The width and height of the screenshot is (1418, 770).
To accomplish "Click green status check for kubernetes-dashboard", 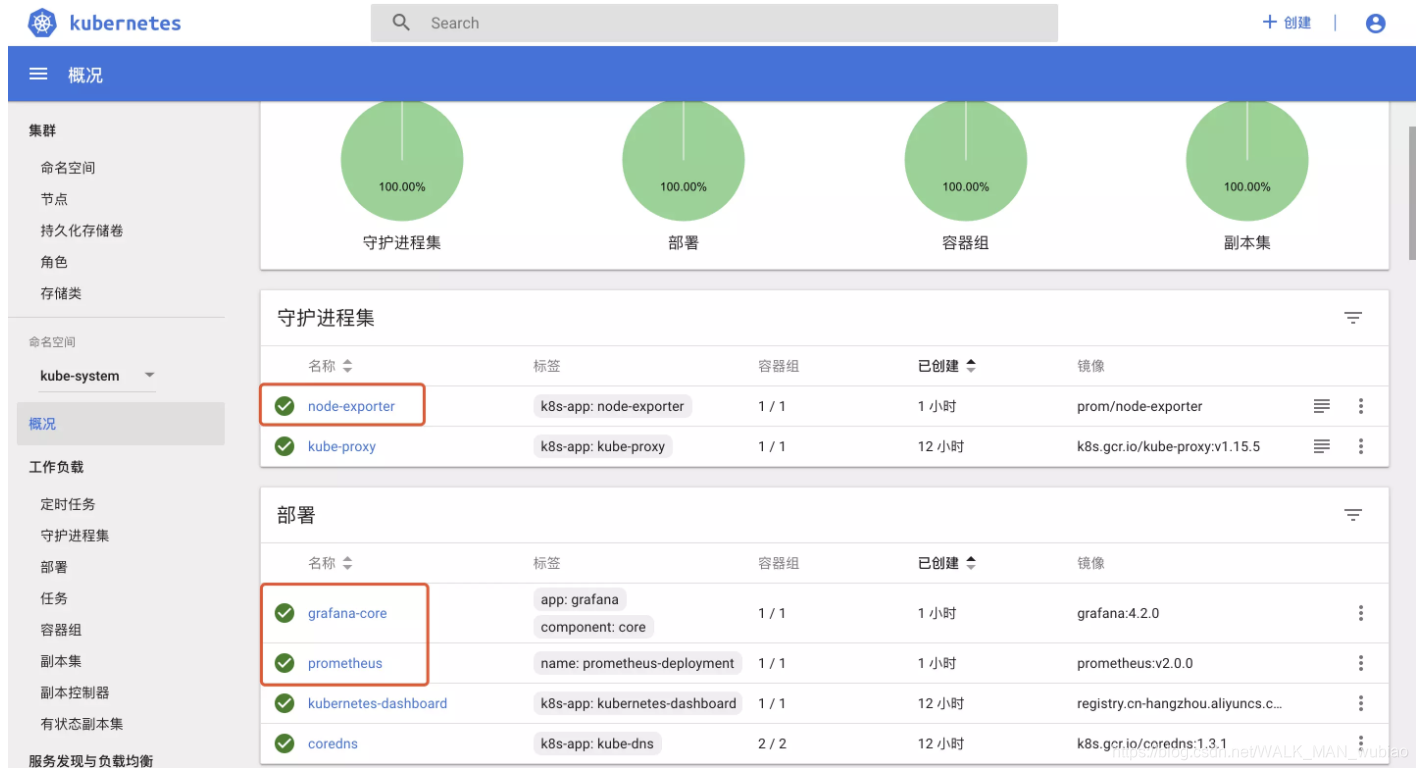I will click(285, 703).
